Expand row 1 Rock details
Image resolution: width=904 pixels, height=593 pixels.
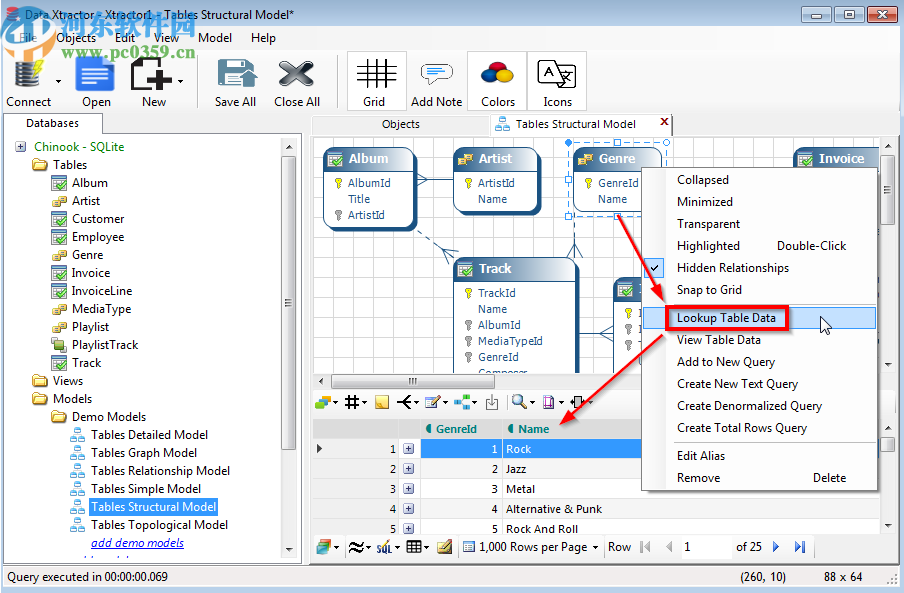(408, 449)
